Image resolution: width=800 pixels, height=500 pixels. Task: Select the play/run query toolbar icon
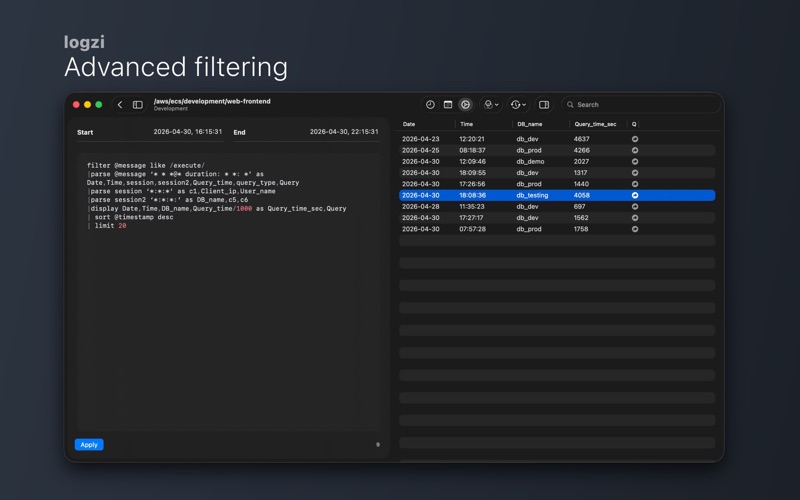465,105
